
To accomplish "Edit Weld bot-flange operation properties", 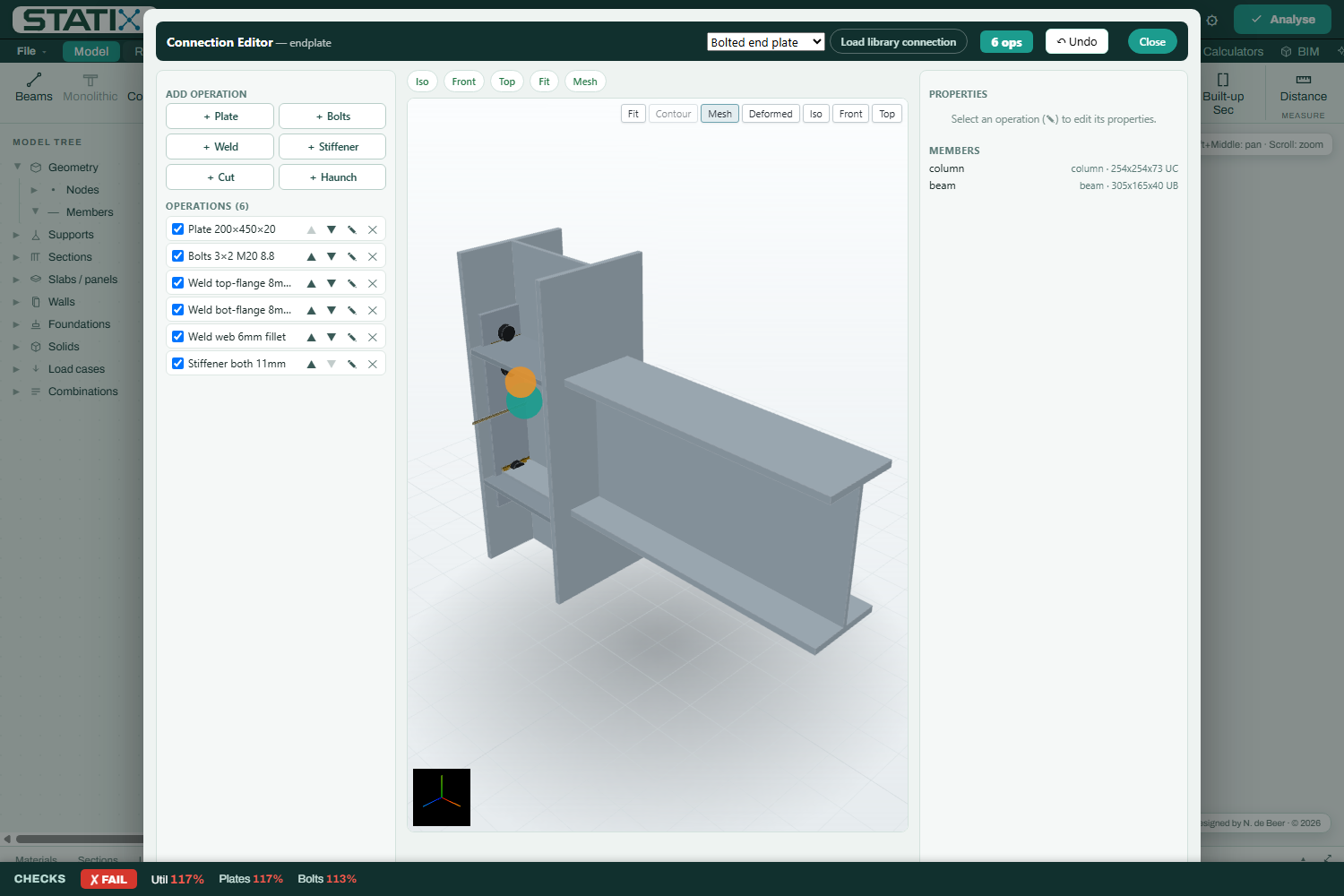I will 352,310.
